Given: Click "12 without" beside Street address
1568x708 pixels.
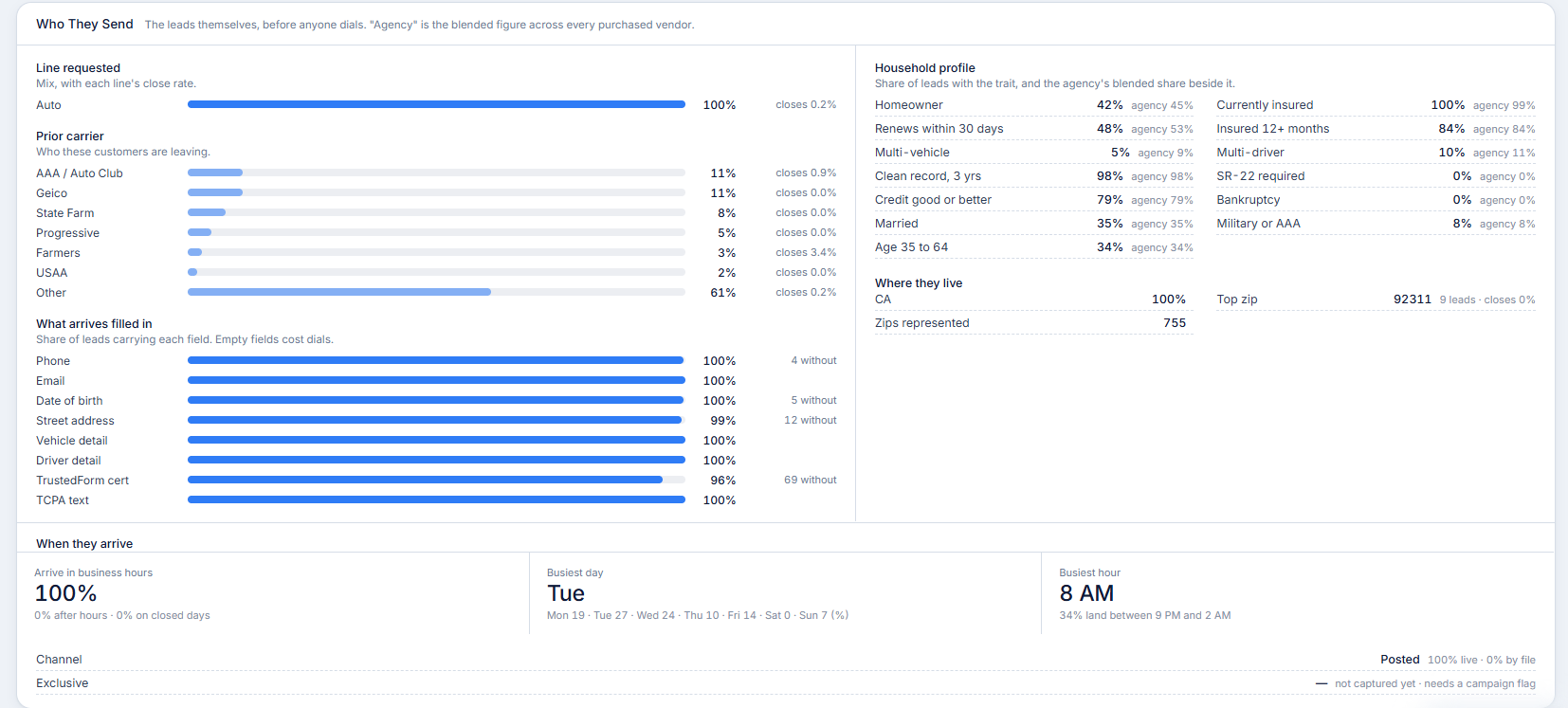Looking at the screenshot, I should click(811, 420).
